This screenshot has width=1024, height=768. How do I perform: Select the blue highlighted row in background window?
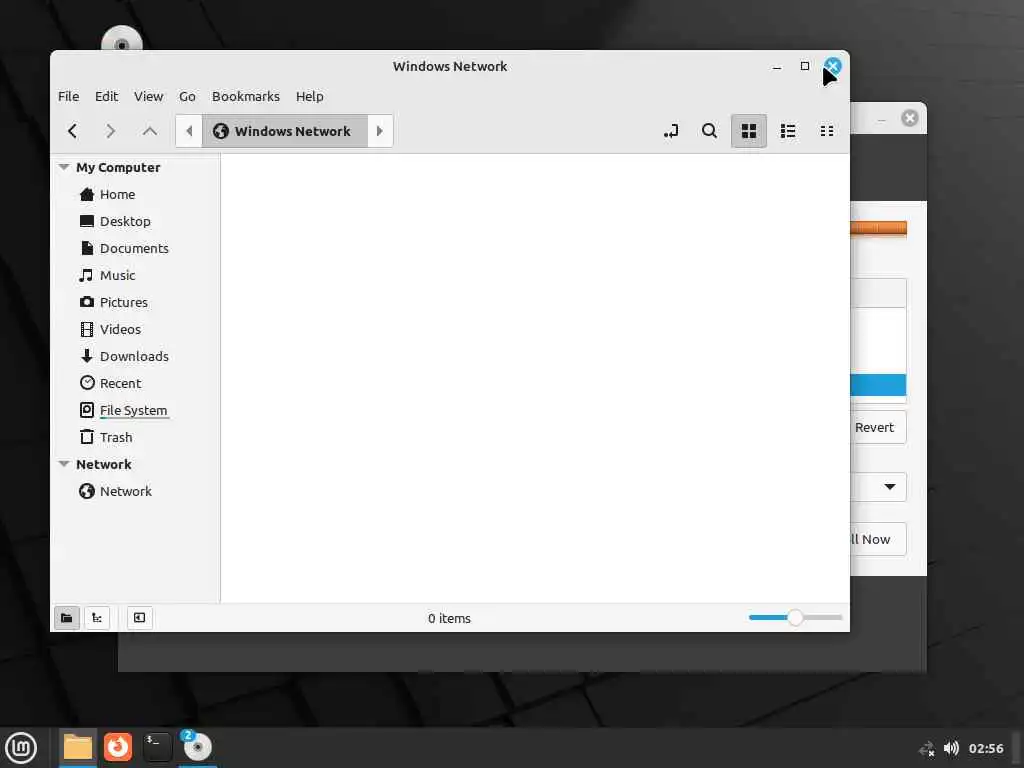(878, 385)
